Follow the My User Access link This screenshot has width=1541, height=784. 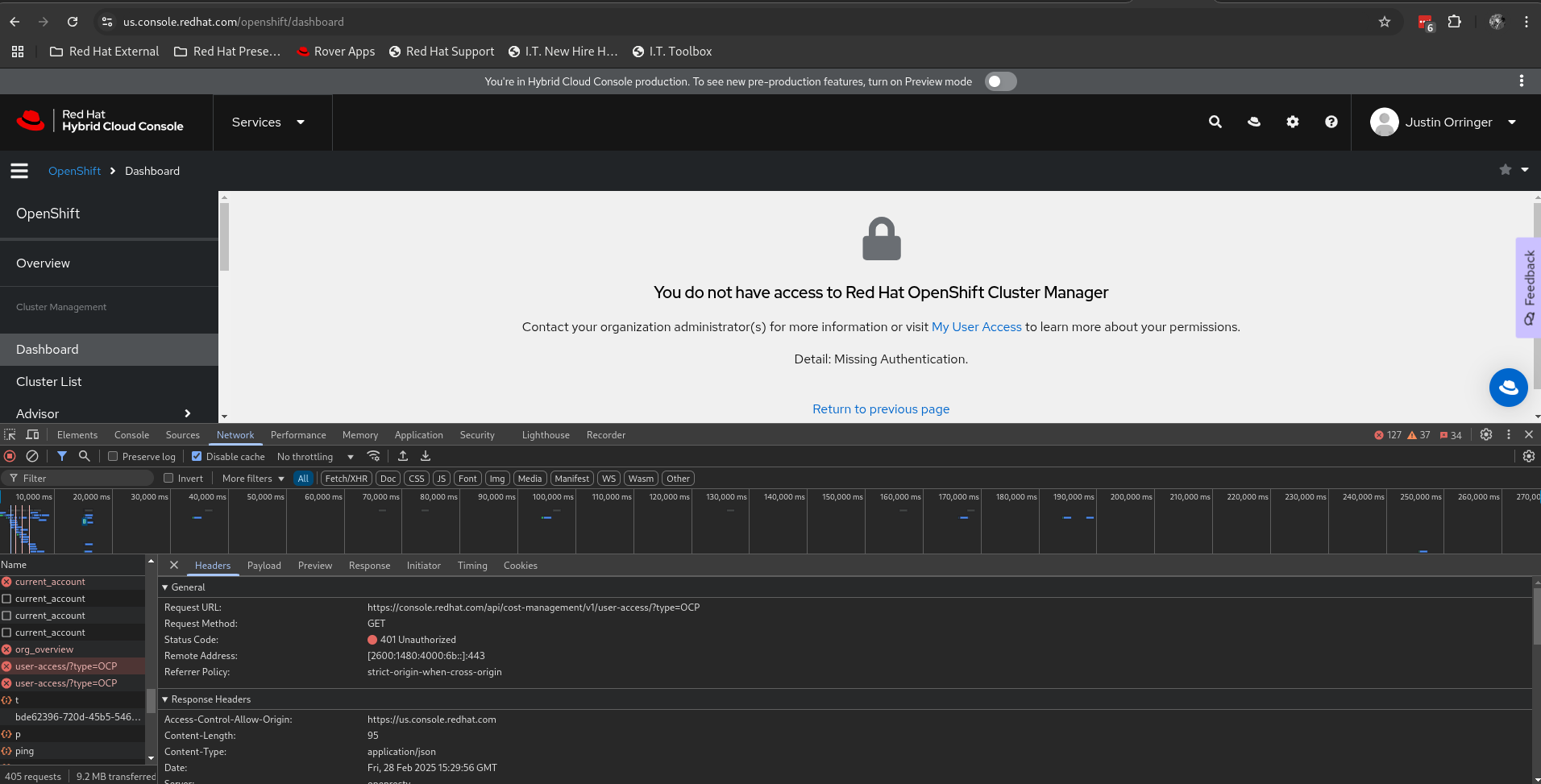pos(977,327)
